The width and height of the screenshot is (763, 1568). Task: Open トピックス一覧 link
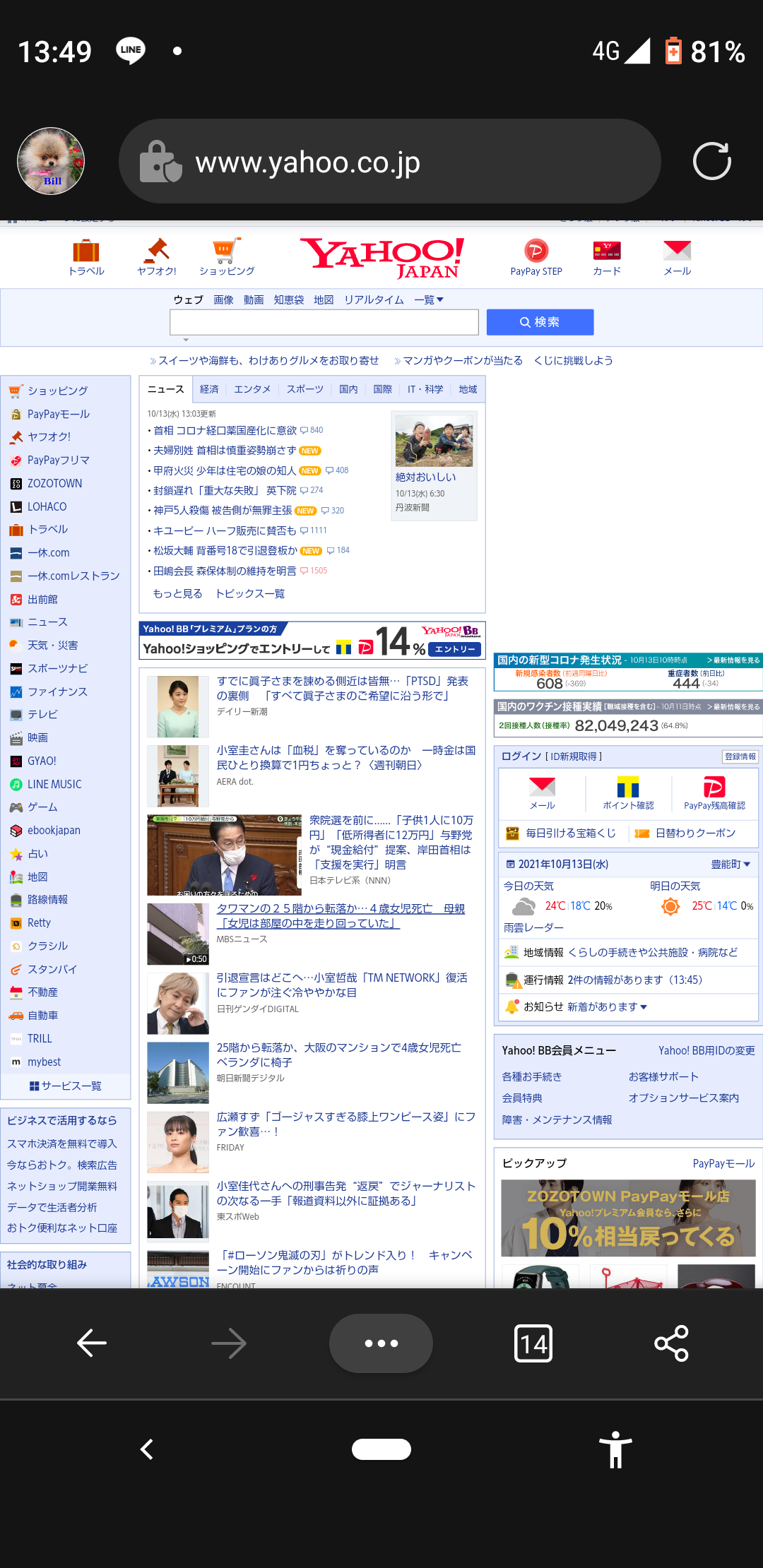[x=250, y=593]
